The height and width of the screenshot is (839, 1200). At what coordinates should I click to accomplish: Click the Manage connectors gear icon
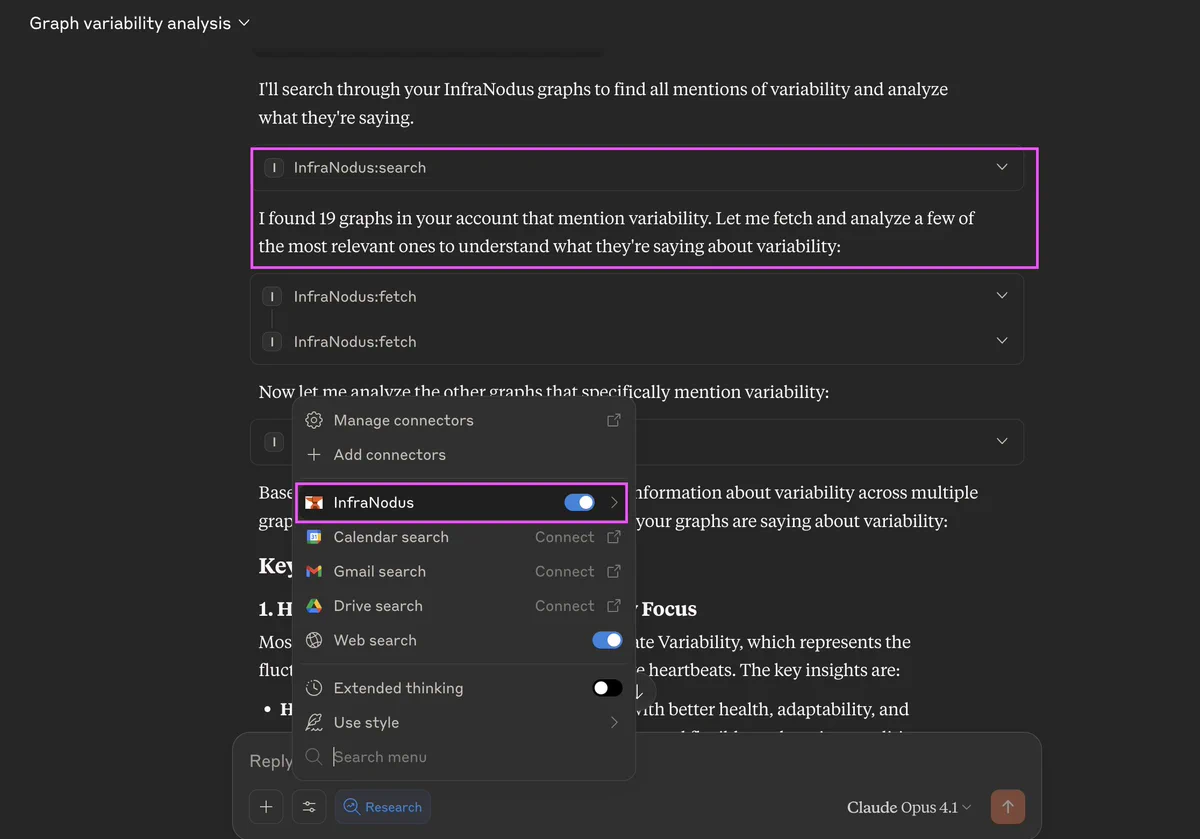[314, 420]
